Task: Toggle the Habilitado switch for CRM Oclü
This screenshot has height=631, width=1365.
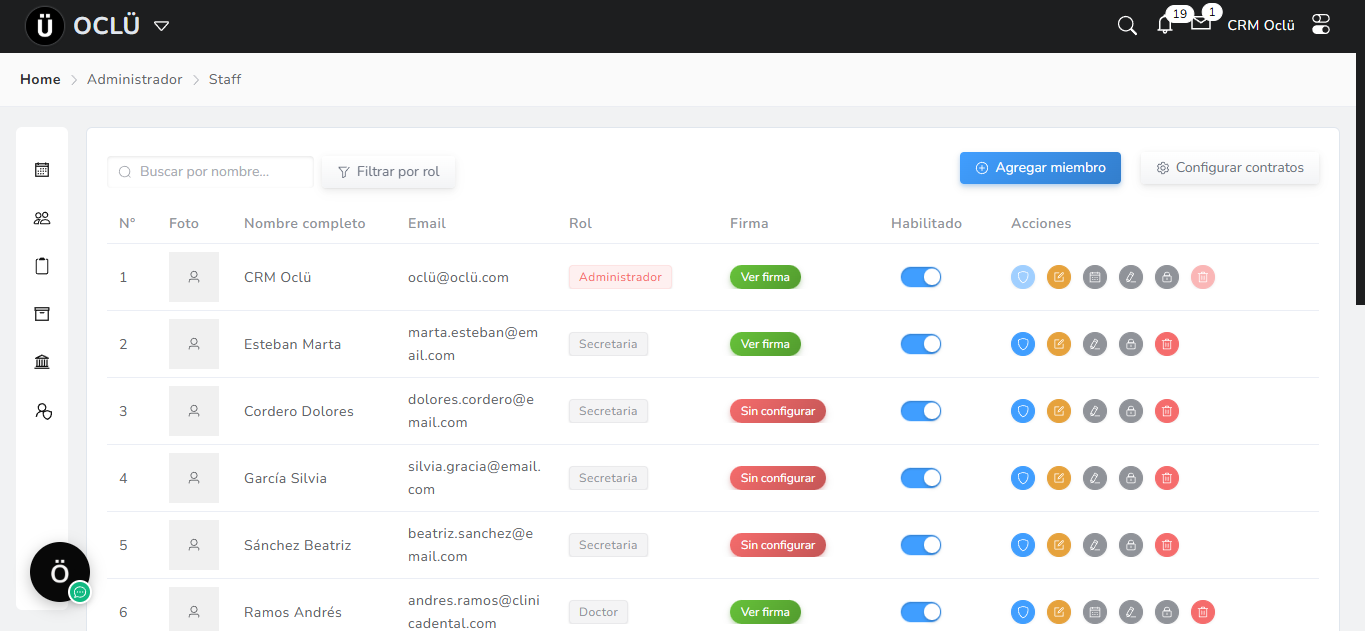Action: pyautogui.click(x=921, y=277)
